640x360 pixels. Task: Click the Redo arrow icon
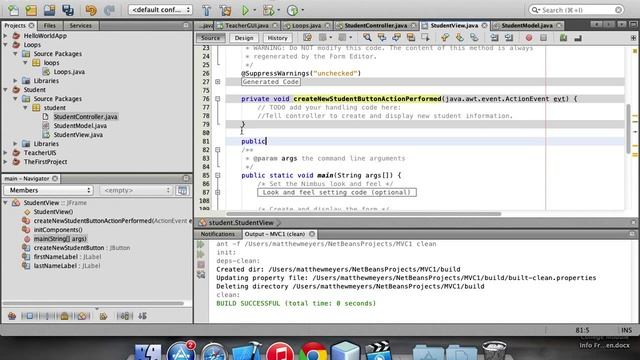109,10
